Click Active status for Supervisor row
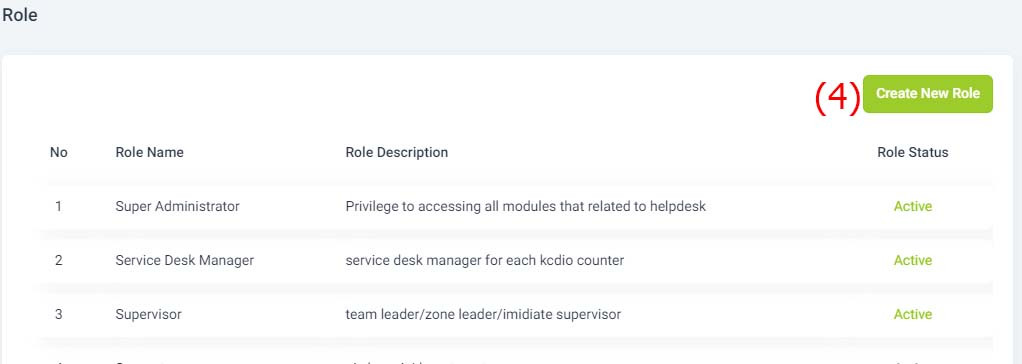1022x364 pixels. [x=912, y=314]
